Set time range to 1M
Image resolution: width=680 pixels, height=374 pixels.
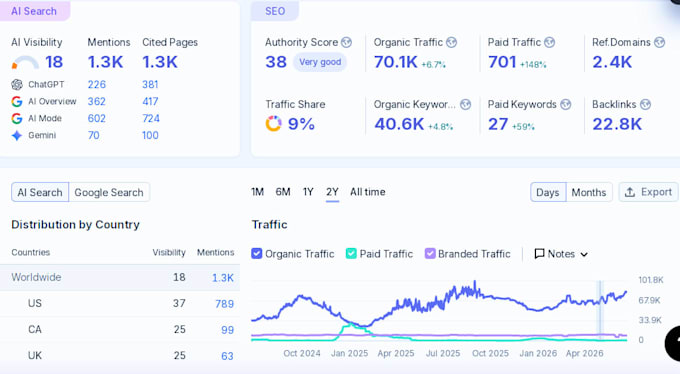tap(258, 192)
